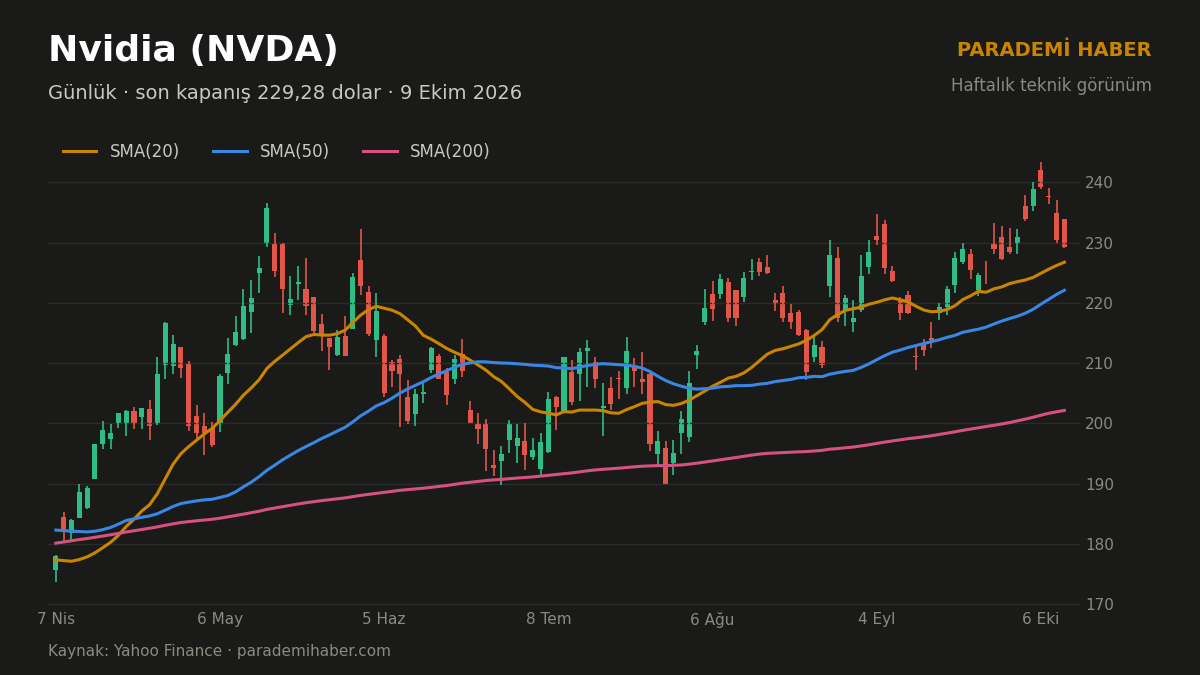The image size is (1200, 675).
Task: Click the Haftalık teknik görünüm caption
Action: click(1051, 86)
